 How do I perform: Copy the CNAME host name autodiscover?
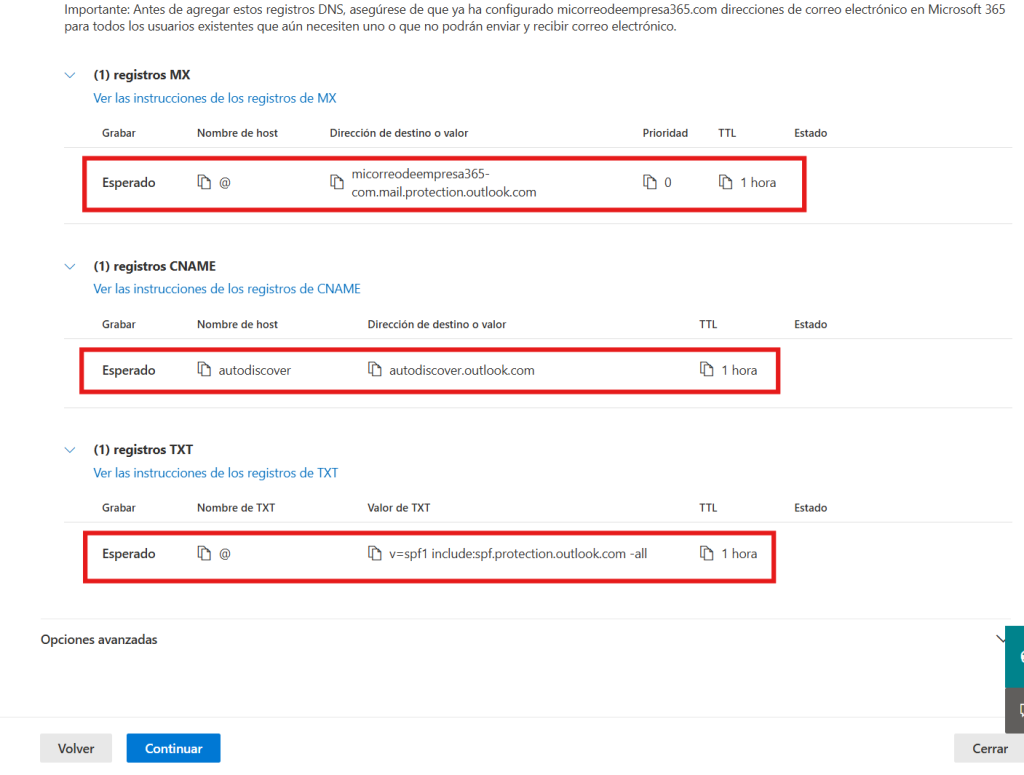pyautogui.click(x=204, y=370)
